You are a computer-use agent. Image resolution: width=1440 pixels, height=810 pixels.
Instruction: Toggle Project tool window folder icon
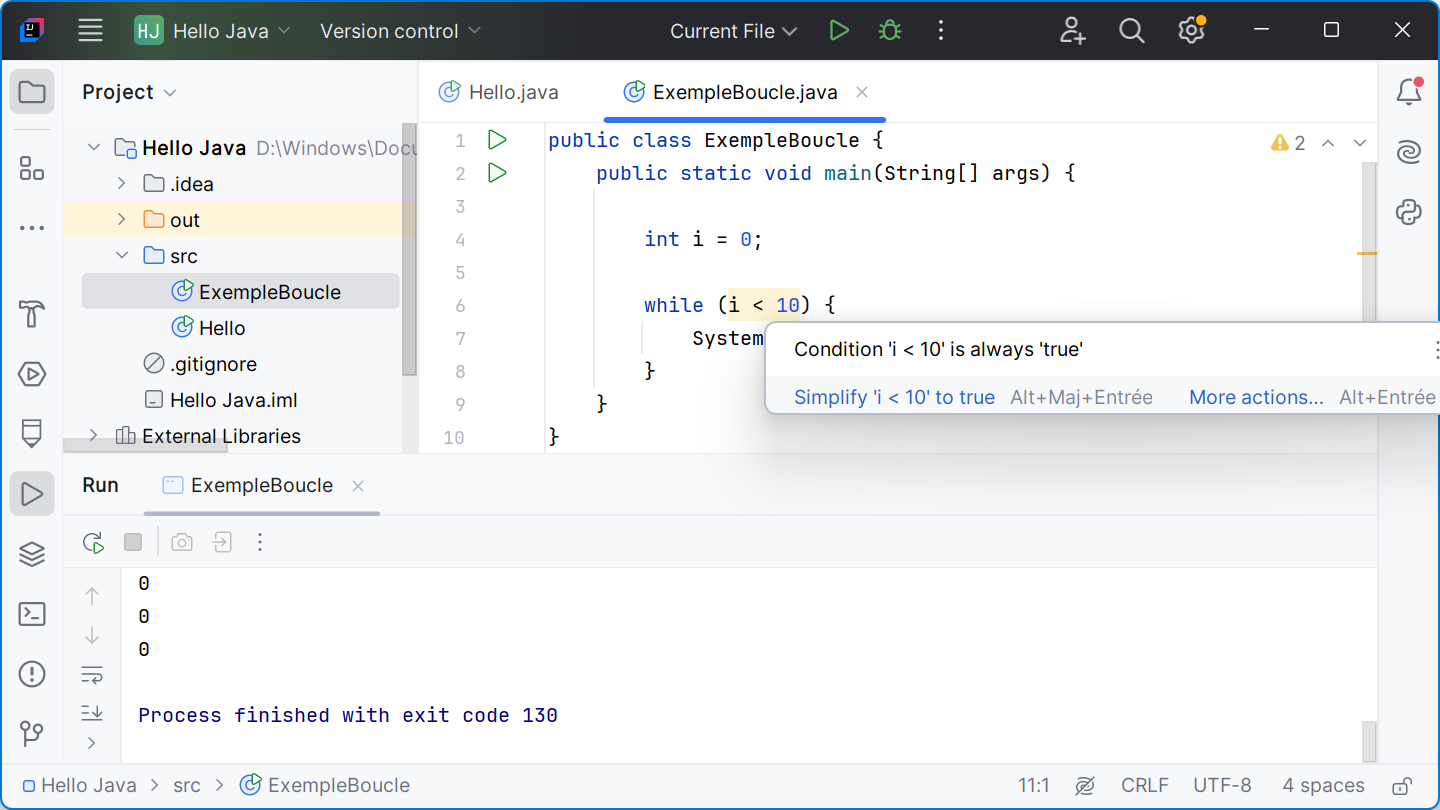point(32,92)
